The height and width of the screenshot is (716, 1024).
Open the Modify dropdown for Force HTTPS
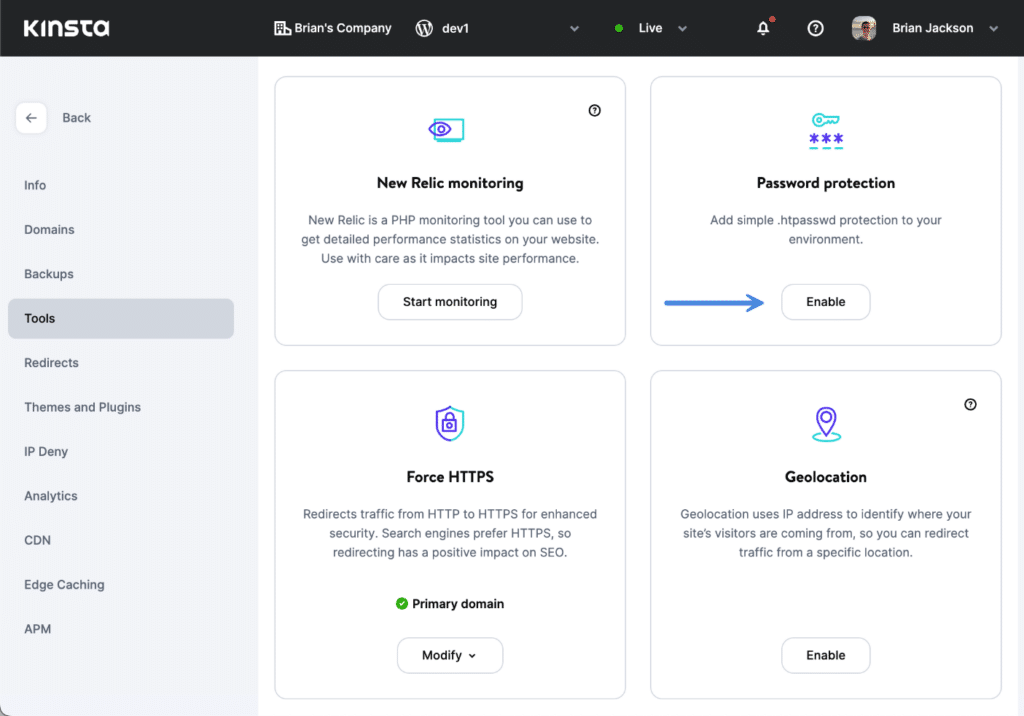[x=450, y=655]
